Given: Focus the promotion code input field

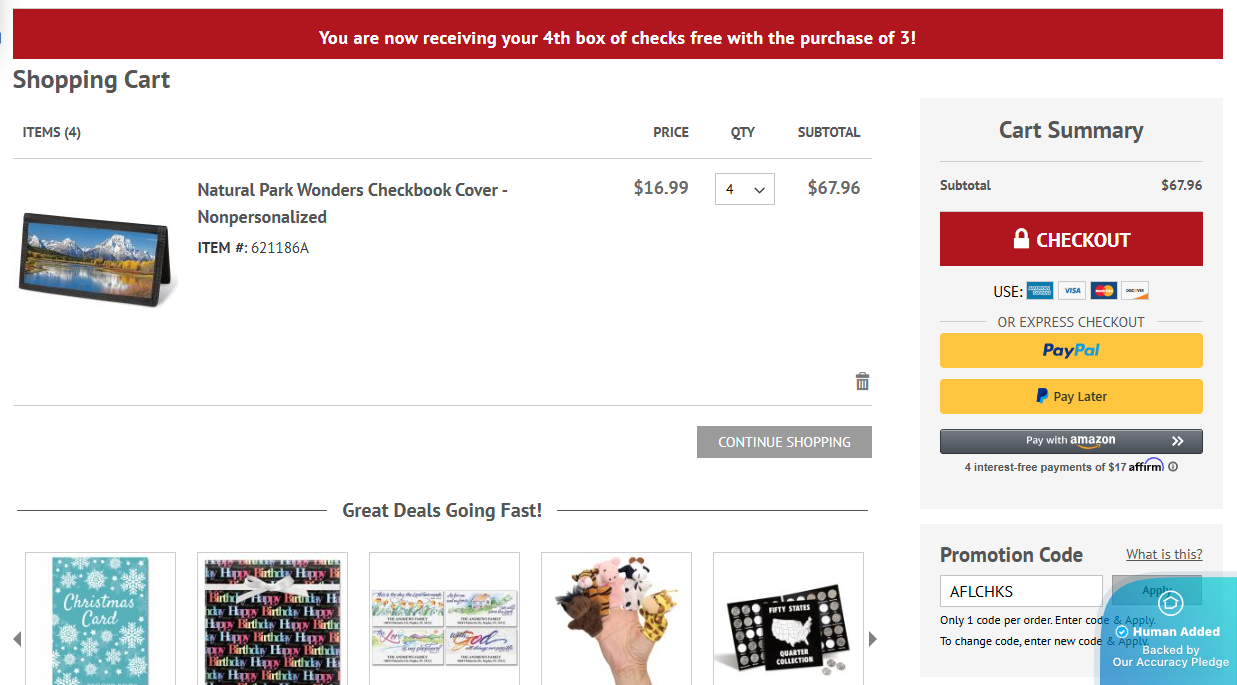Looking at the screenshot, I should [1020, 591].
